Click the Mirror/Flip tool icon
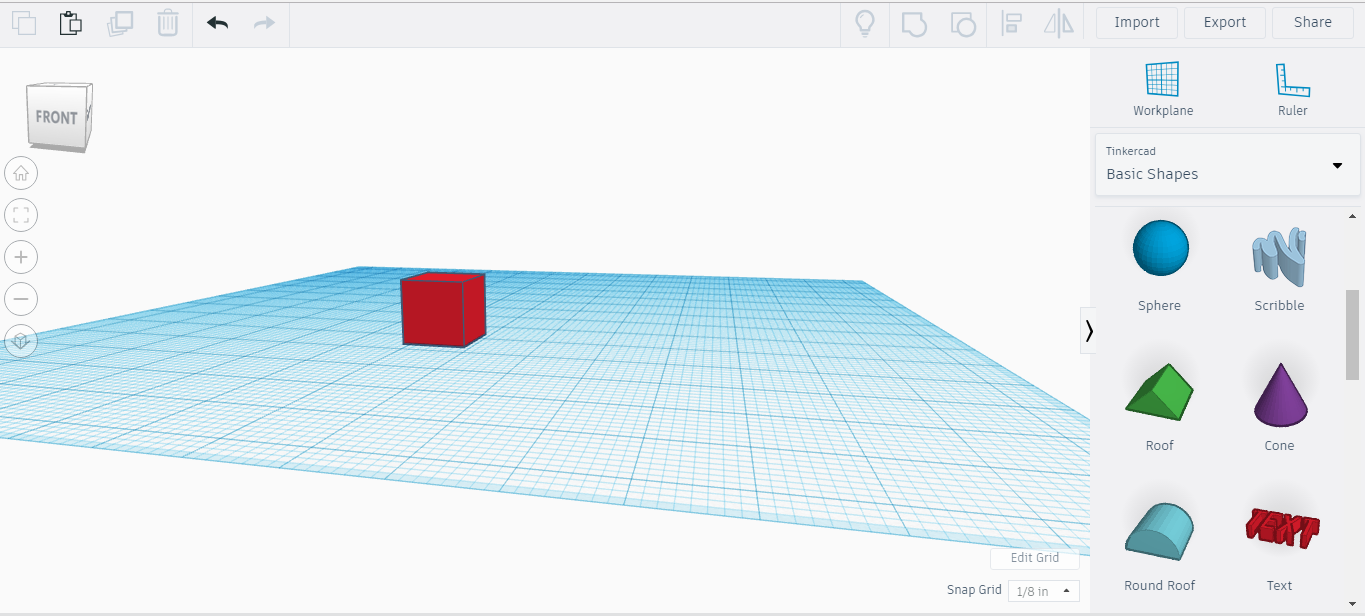 [x=1059, y=24]
